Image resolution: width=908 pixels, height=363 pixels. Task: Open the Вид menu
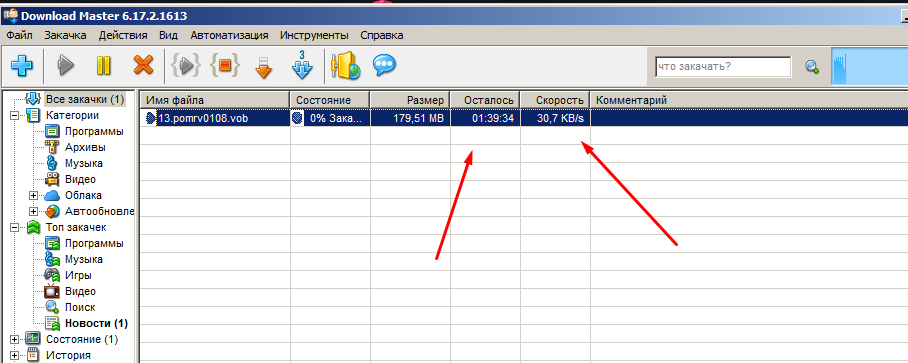click(x=168, y=35)
